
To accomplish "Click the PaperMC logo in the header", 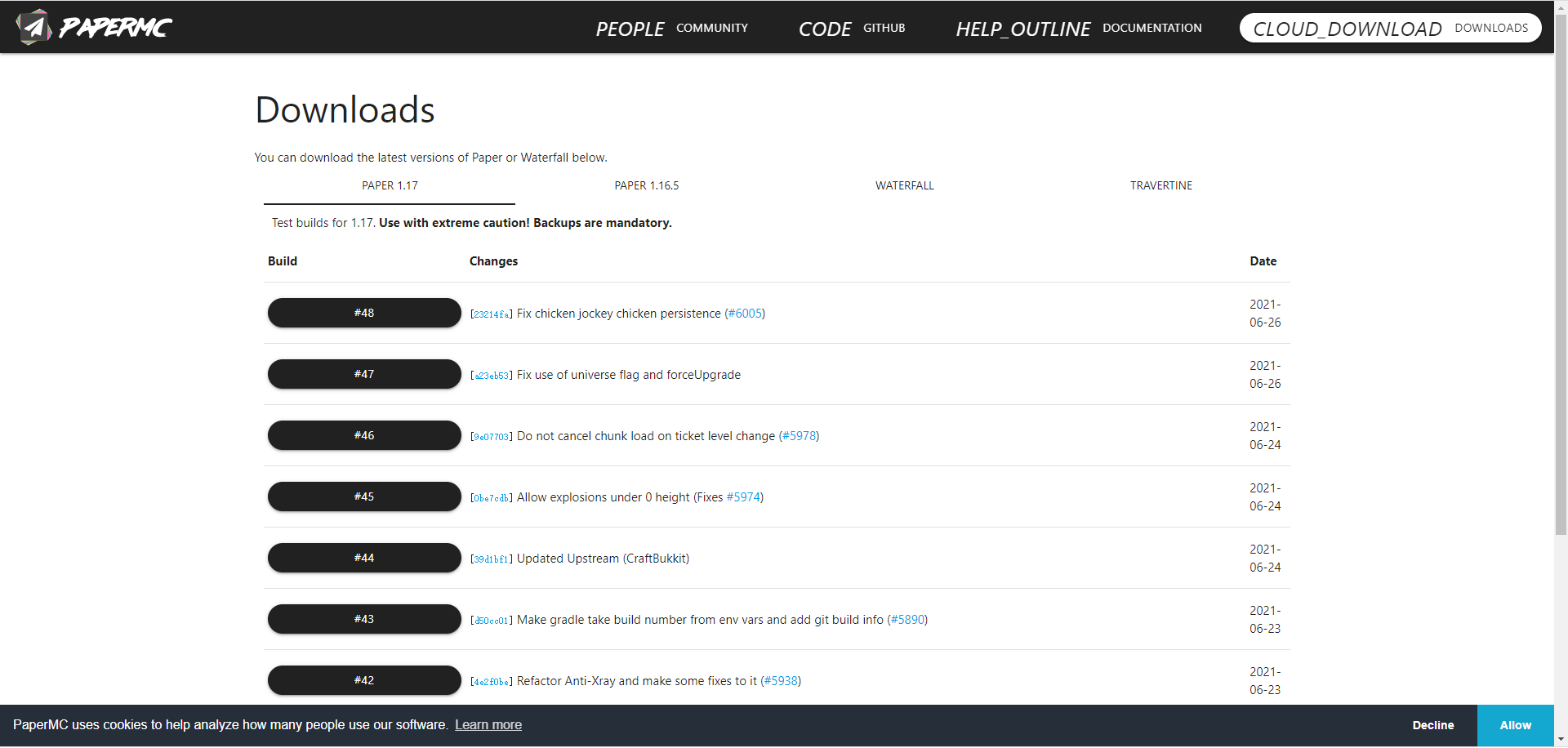I will coord(94,27).
